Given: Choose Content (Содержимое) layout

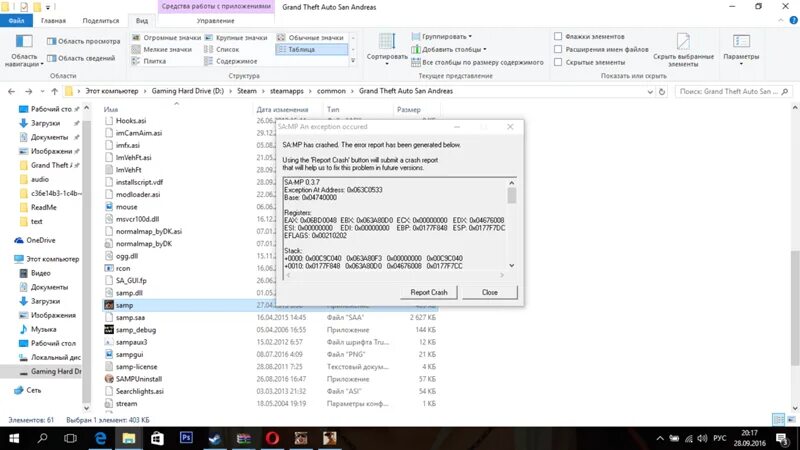Looking at the screenshot, I should coord(231,61).
